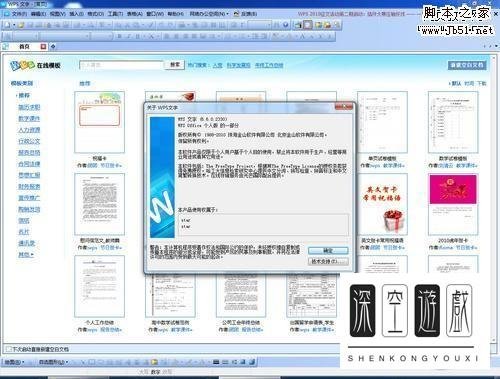Open the 个人工作总结 template thumbnail

click(99, 286)
